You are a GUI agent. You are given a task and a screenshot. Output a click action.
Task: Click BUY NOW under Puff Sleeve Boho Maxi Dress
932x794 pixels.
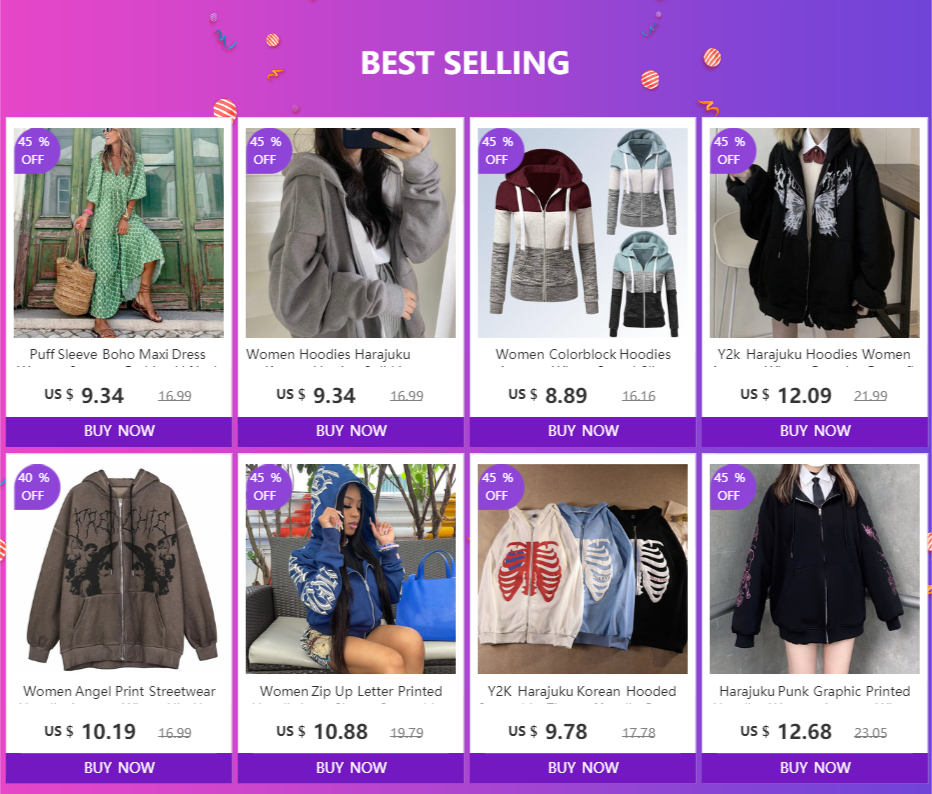(119, 431)
